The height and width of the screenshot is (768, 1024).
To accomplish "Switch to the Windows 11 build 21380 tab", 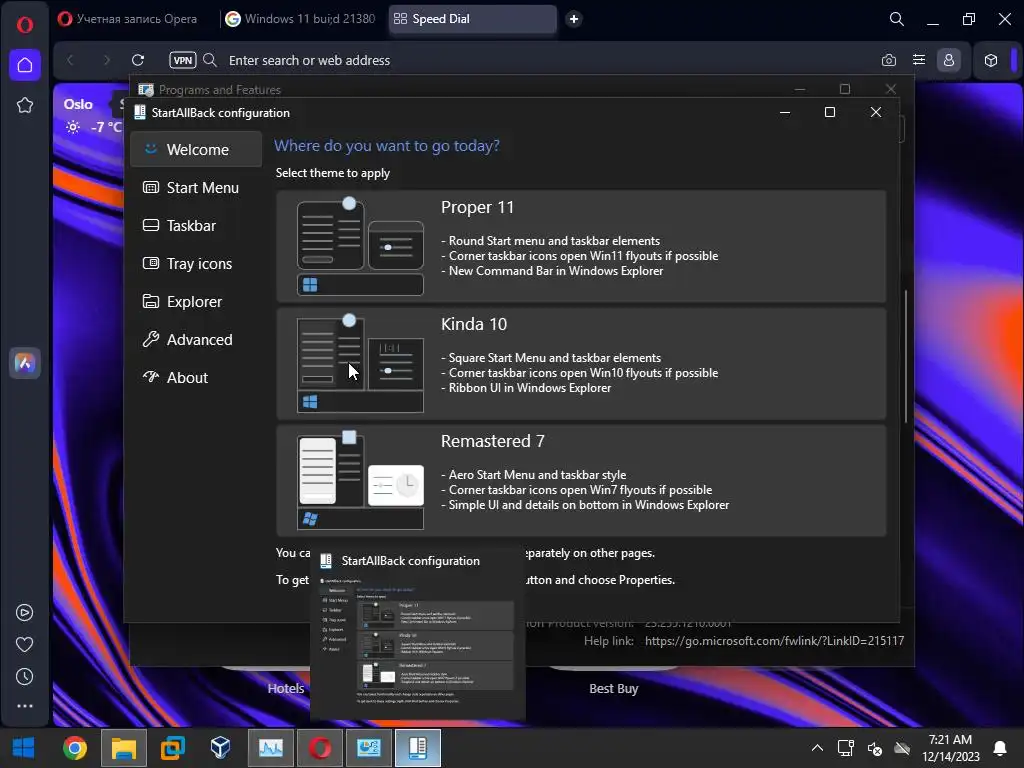I will tap(301, 19).
